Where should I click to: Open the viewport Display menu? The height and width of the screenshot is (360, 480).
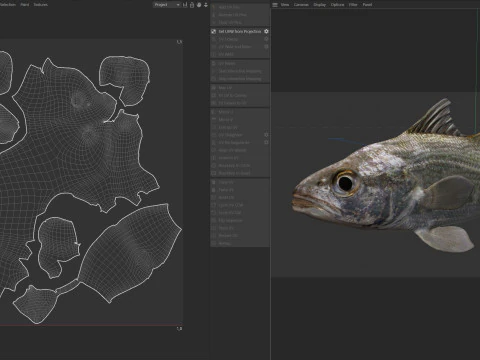pos(319,5)
